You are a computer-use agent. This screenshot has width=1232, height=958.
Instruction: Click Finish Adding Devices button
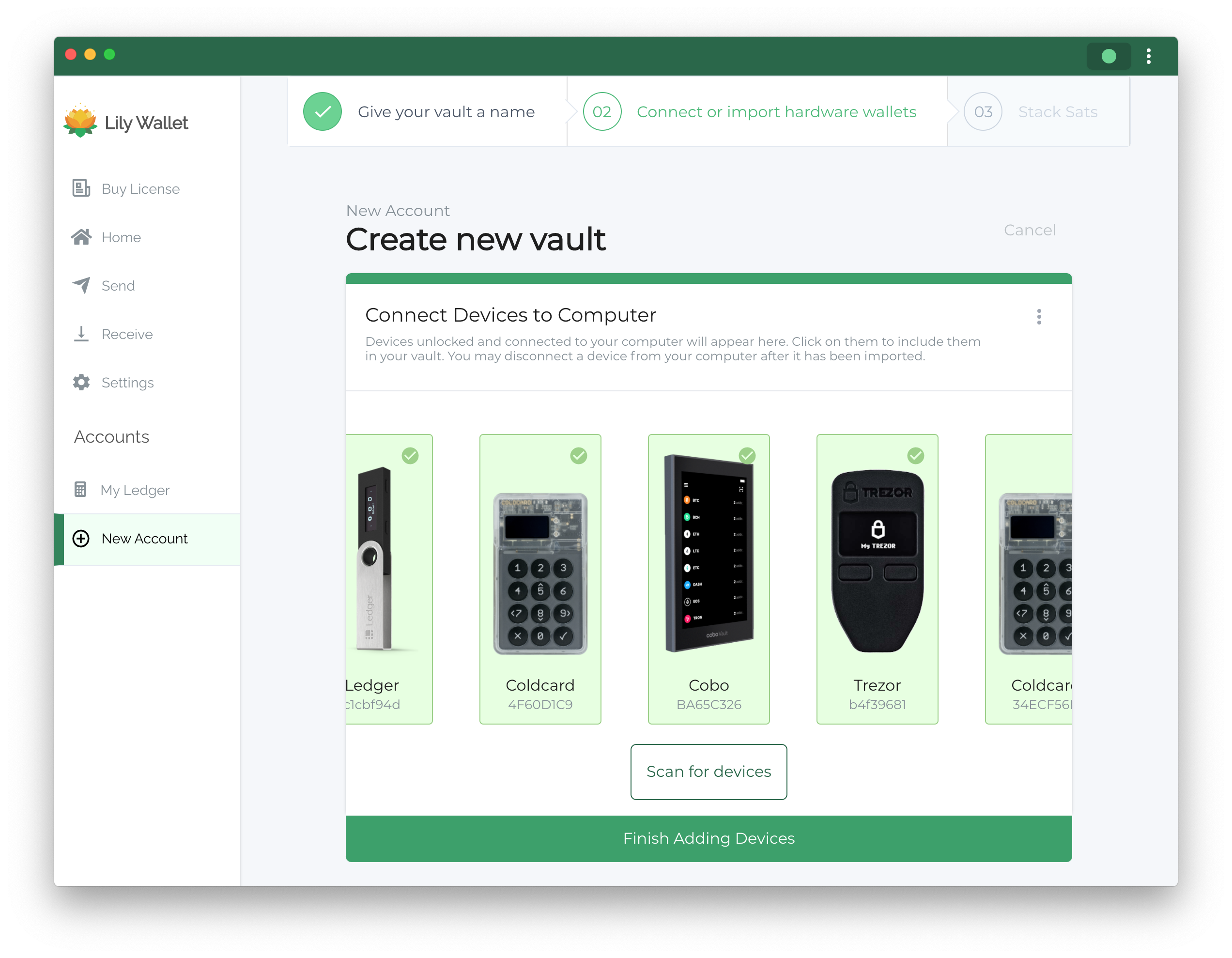[x=708, y=838]
